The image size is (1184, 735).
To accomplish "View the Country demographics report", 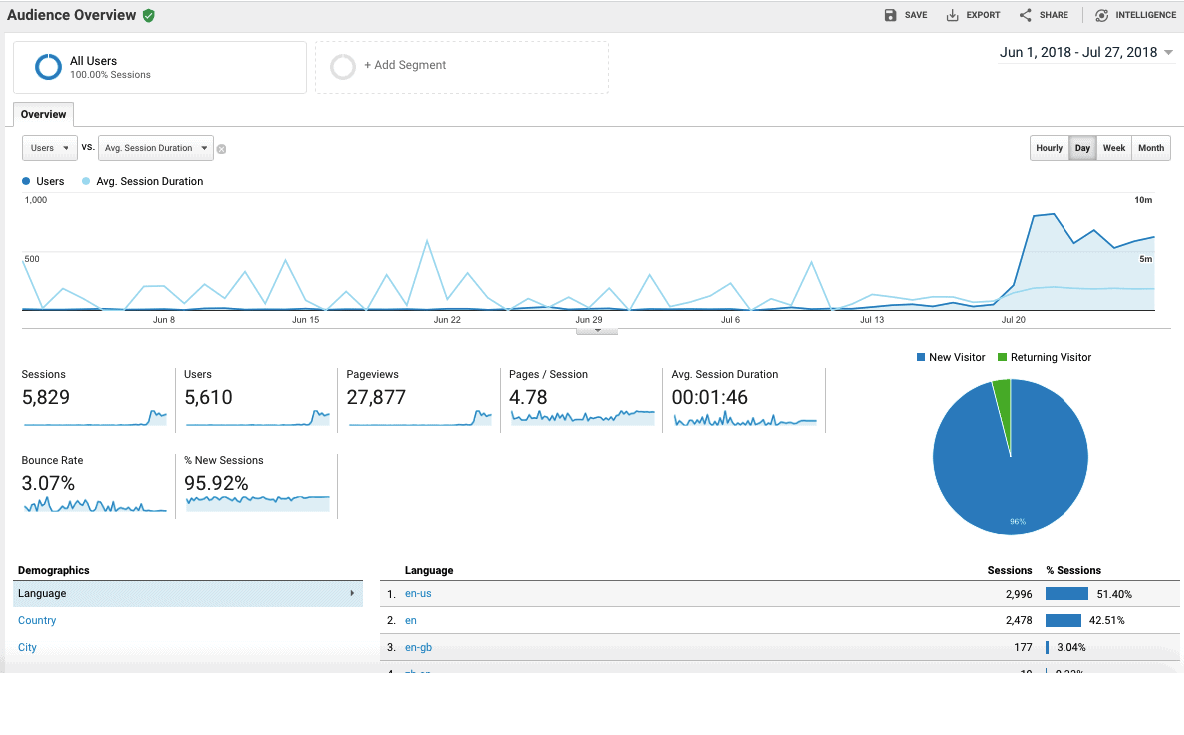I will pos(37,620).
